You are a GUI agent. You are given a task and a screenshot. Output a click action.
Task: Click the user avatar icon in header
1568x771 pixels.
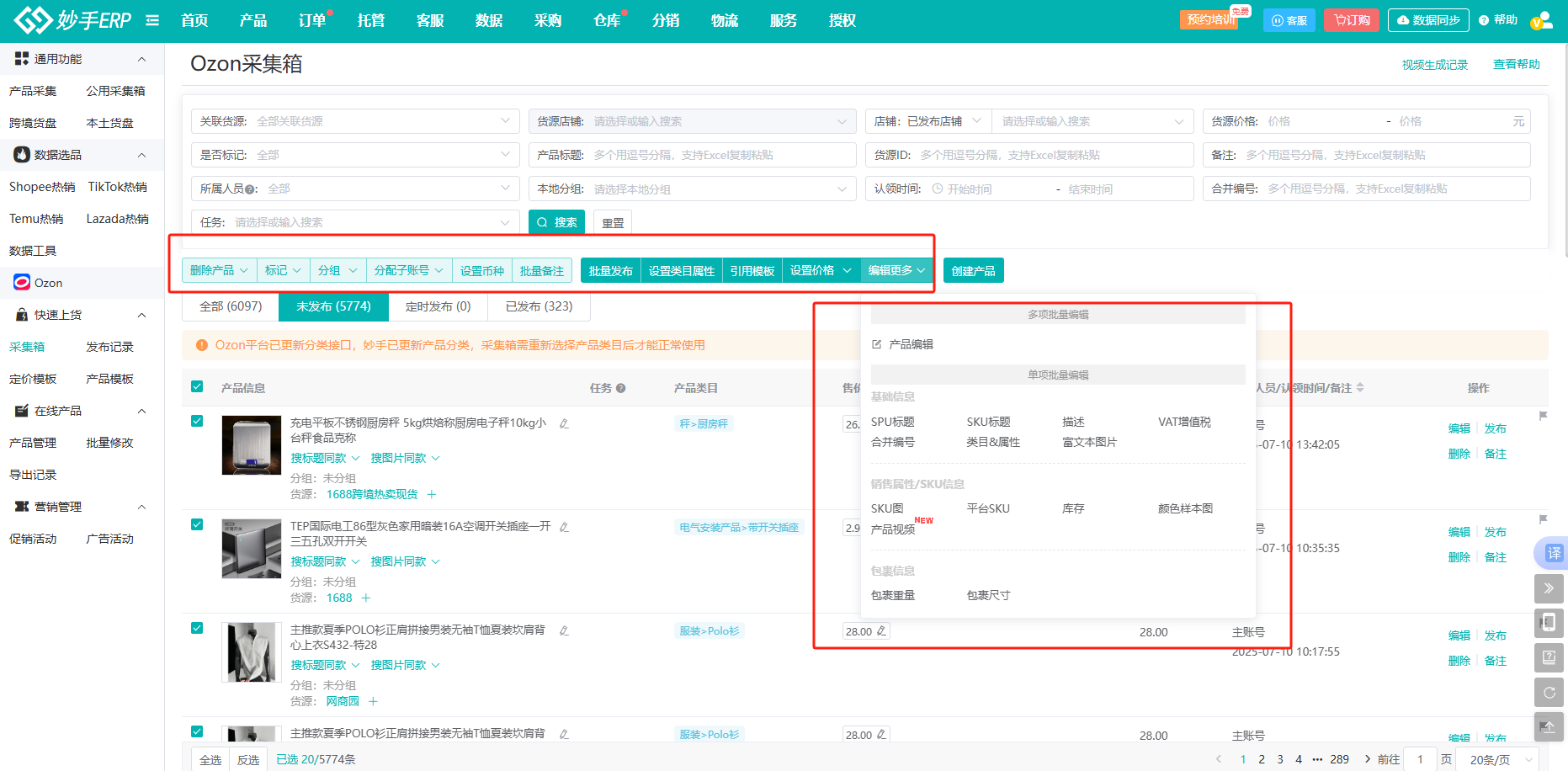pos(1541,20)
